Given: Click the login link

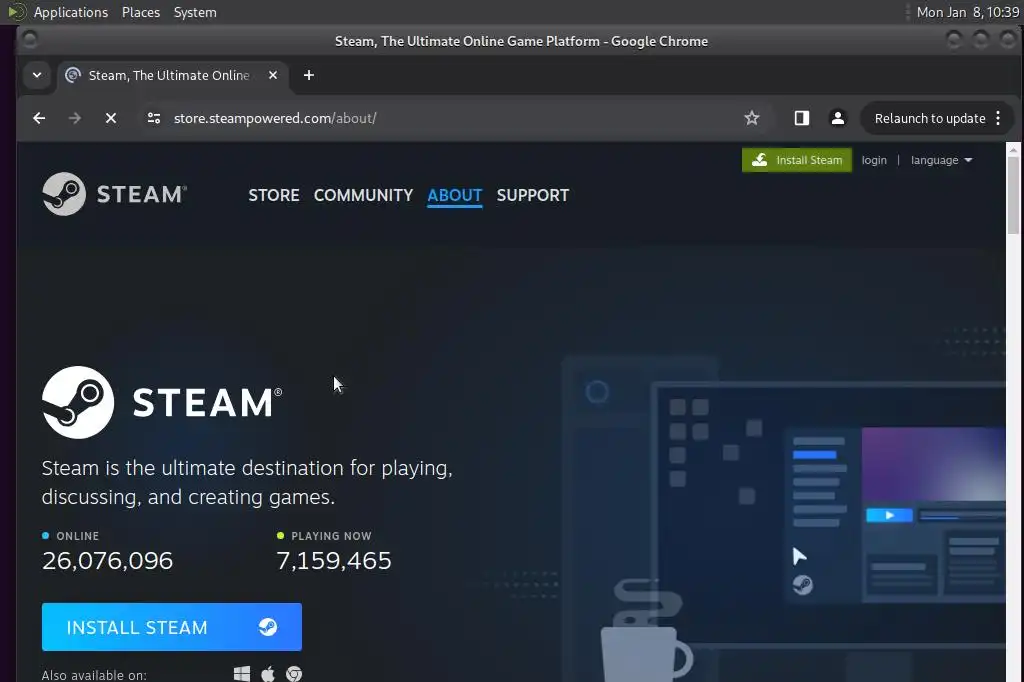Looking at the screenshot, I should 874,160.
